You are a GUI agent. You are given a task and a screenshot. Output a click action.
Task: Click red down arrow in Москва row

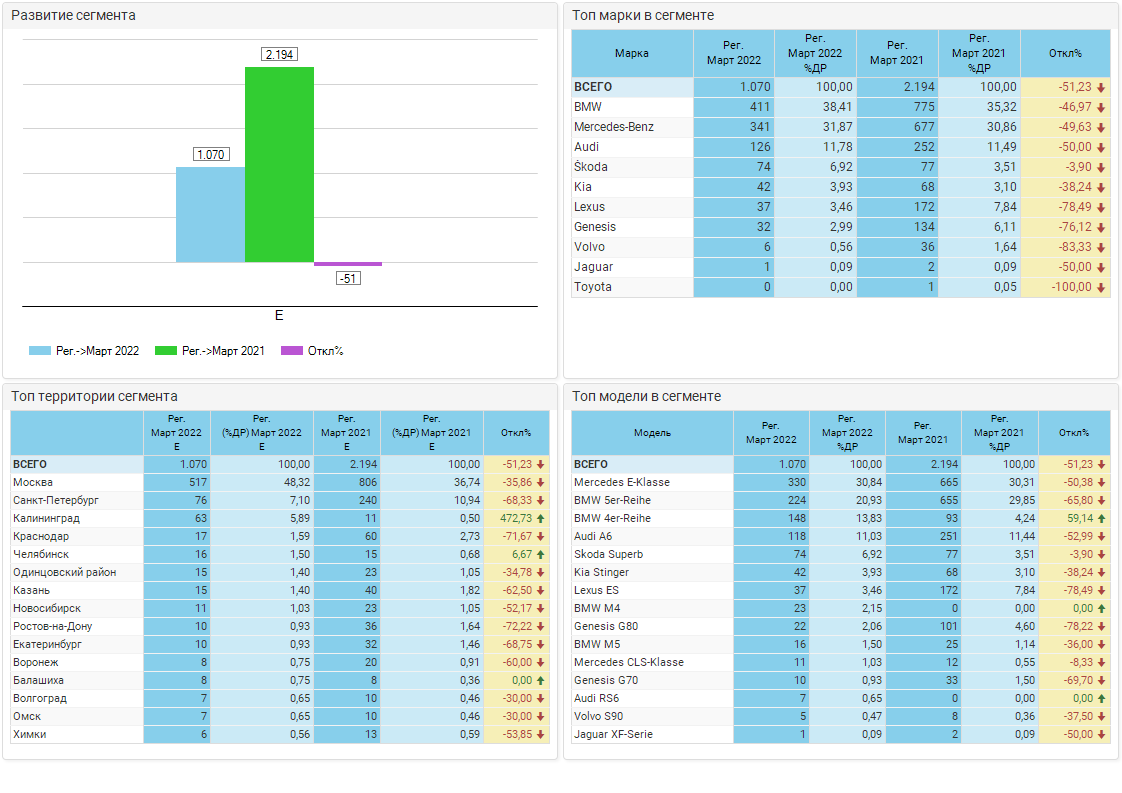pos(541,482)
